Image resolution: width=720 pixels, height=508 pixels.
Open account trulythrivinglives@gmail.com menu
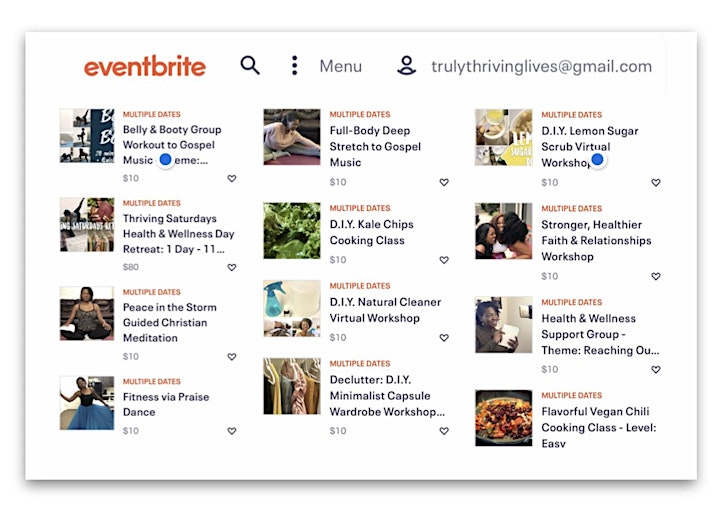coord(541,66)
